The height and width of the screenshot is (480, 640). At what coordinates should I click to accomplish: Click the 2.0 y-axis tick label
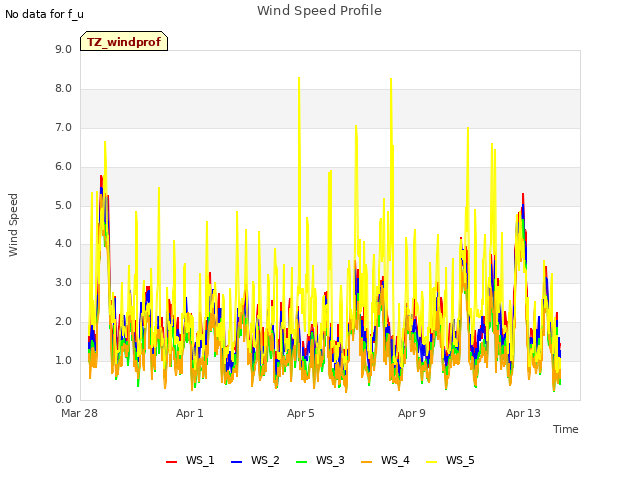[64, 322]
